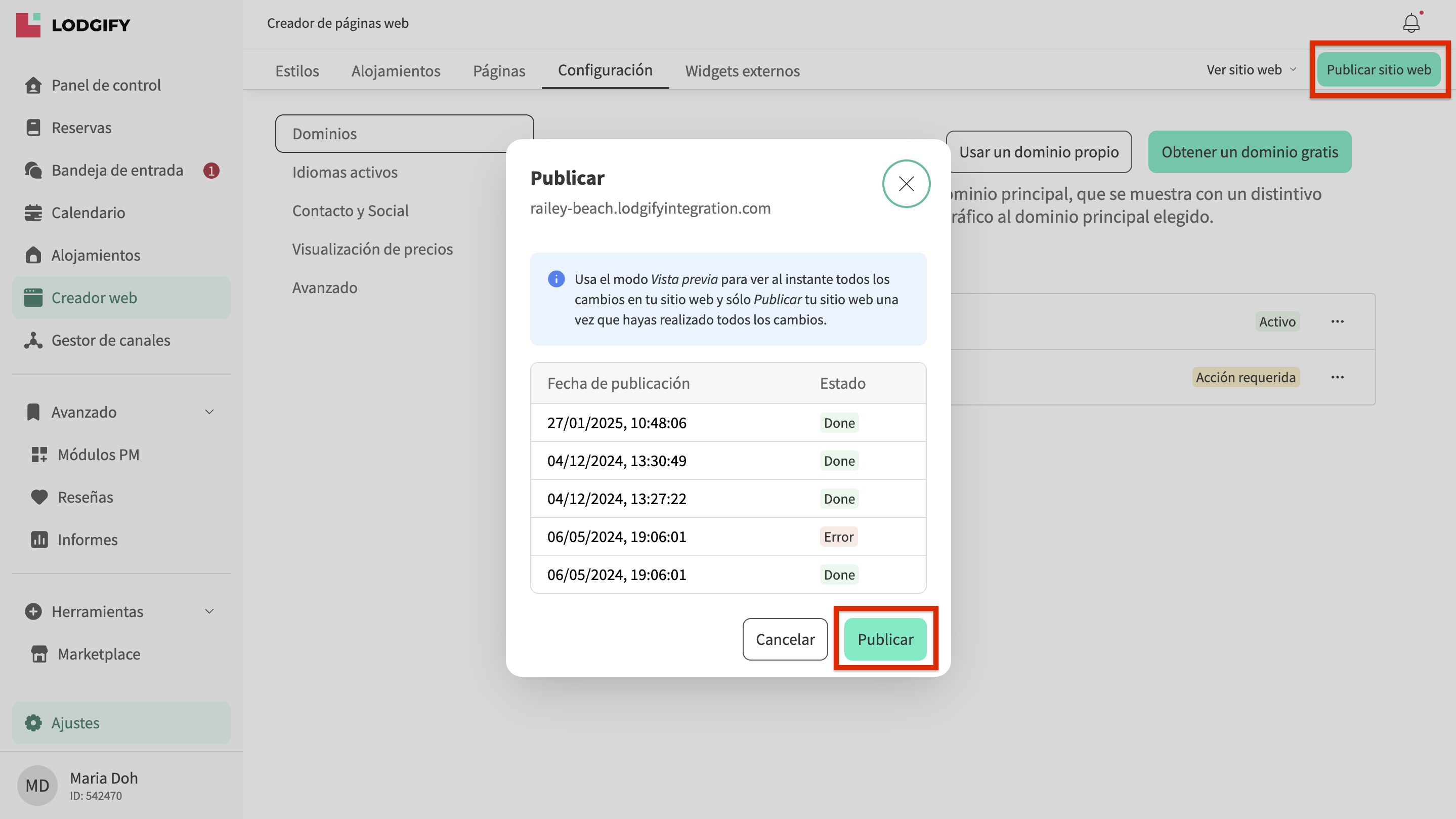Click the blue info icon in dialog

coord(556,279)
